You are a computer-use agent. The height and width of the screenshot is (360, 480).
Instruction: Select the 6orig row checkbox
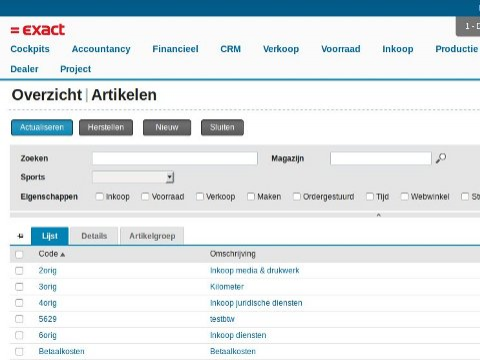(19, 335)
